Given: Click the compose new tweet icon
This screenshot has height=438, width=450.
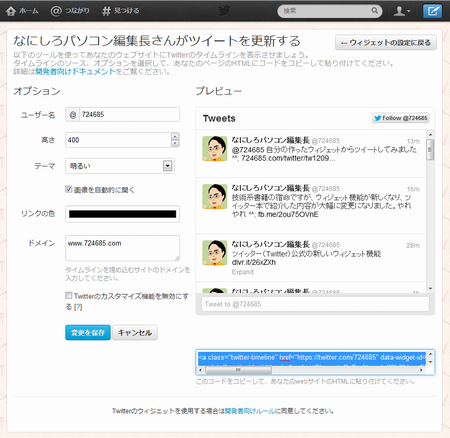Looking at the screenshot, I should coord(432,11).
